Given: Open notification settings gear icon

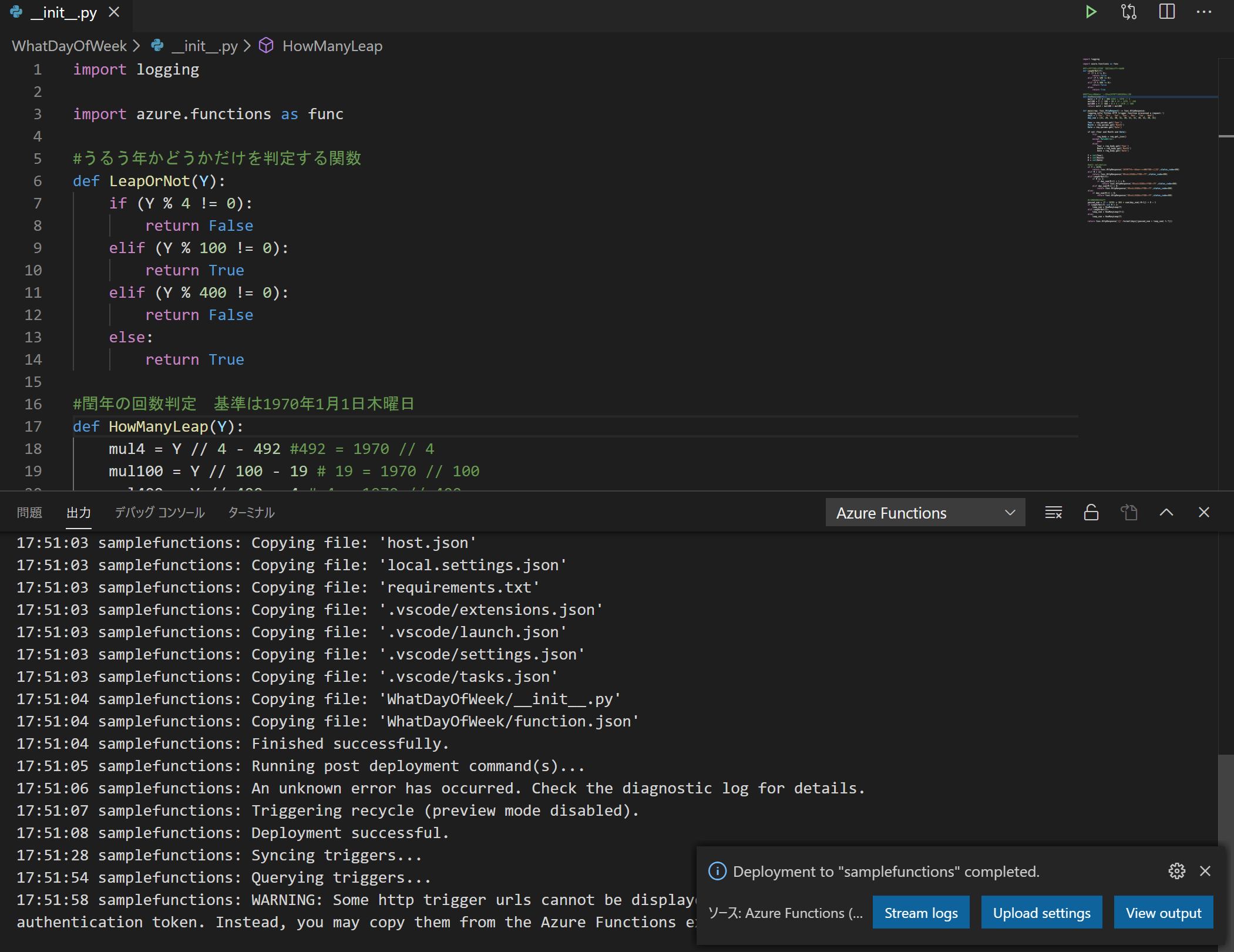Looking at the screenshot, I should point(1176,871).
